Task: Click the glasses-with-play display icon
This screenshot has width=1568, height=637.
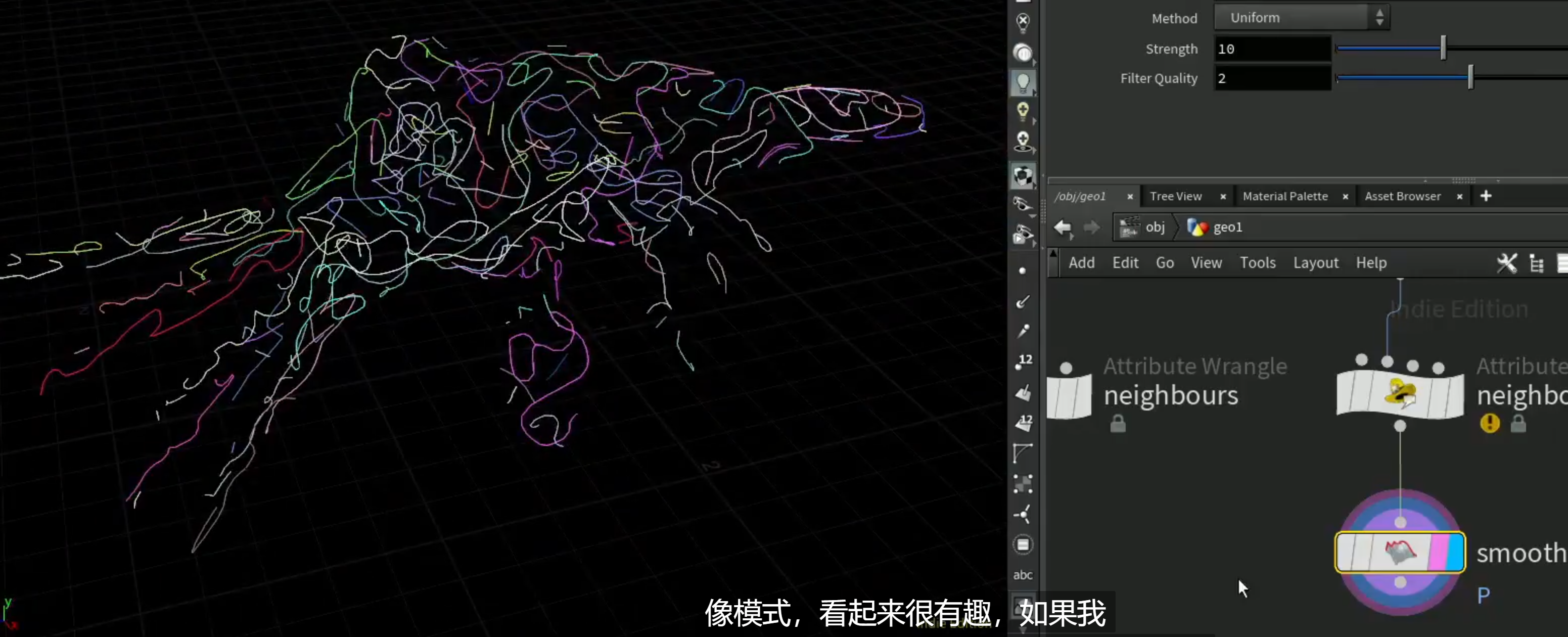Action: 1023,235
